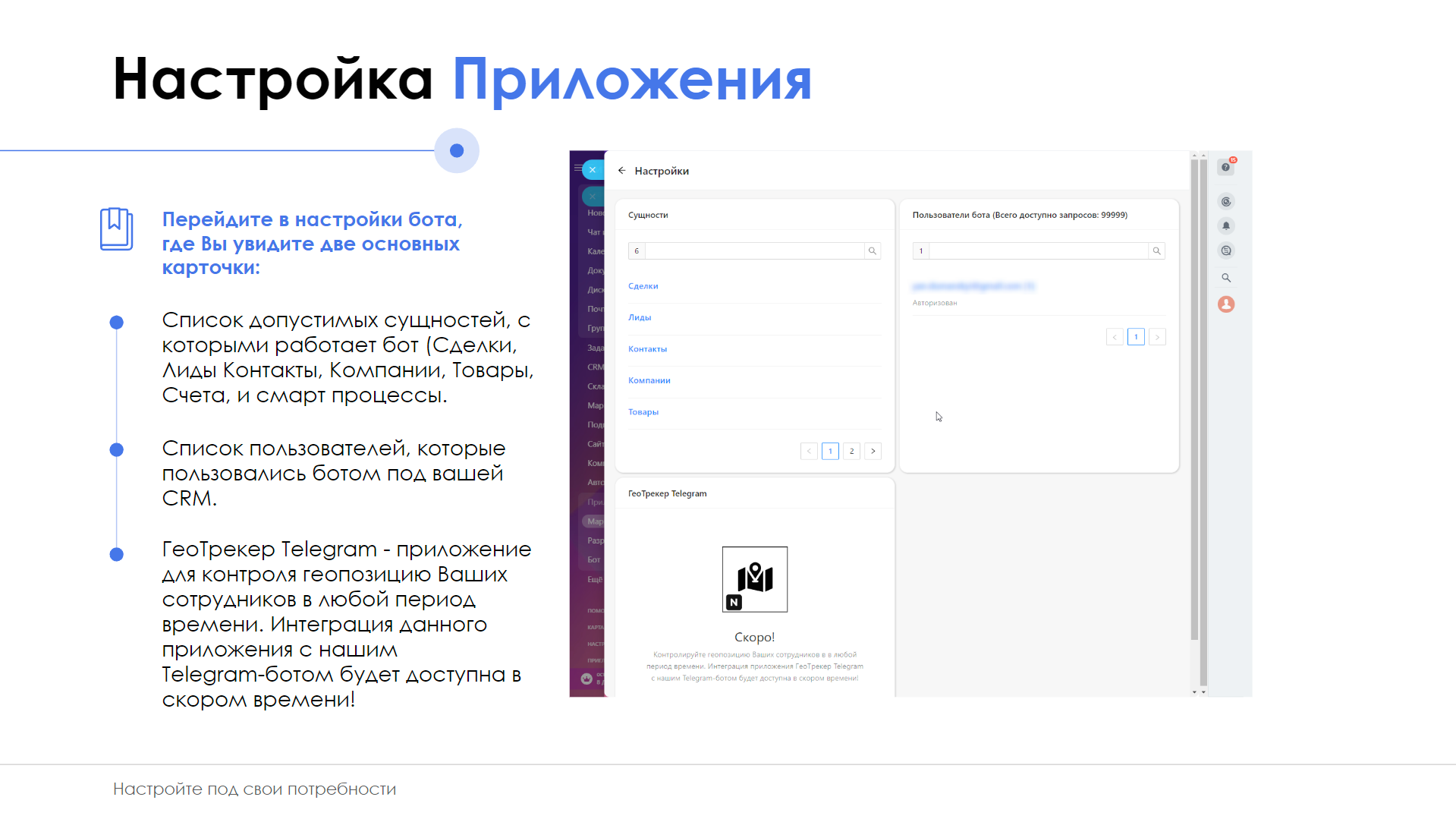
Task: Click the bookmark icon on the slide
Action: [116, 229]
